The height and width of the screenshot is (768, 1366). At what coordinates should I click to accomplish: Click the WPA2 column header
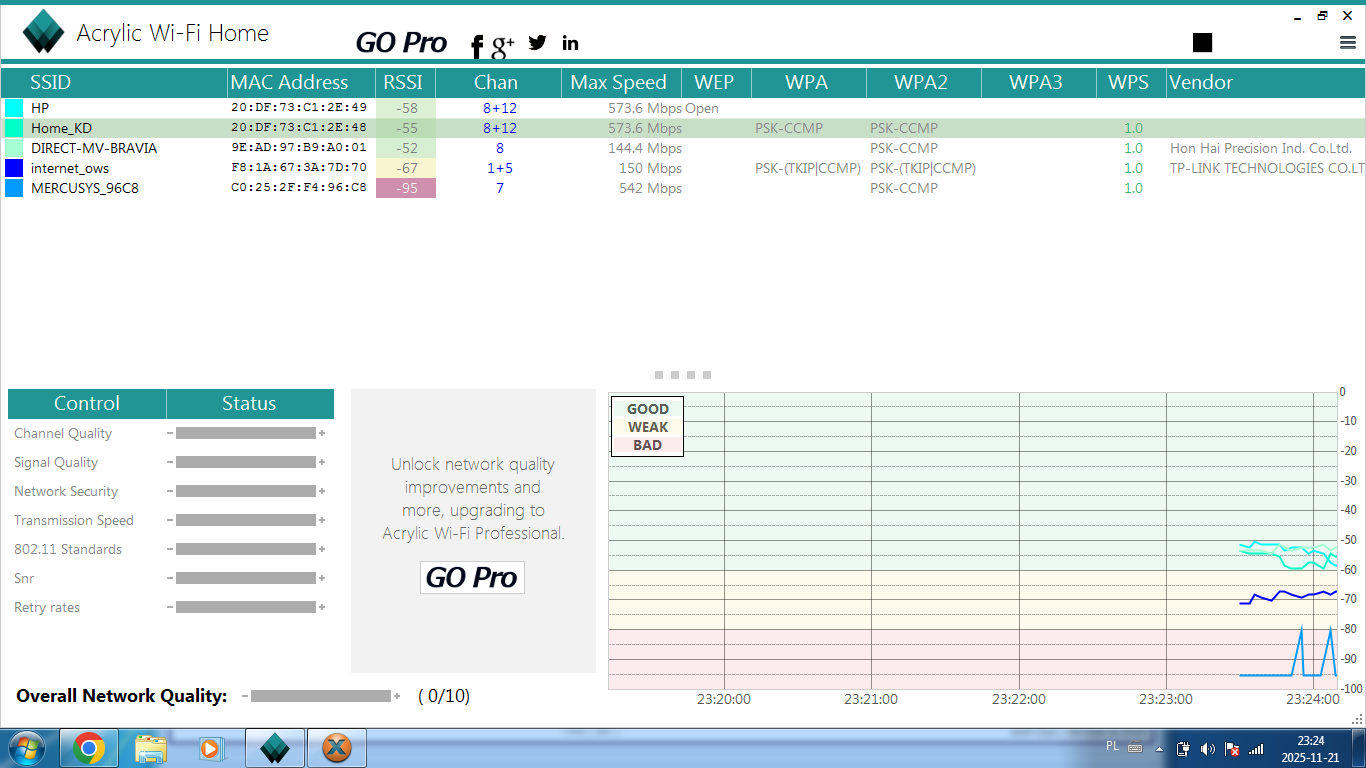923,82
